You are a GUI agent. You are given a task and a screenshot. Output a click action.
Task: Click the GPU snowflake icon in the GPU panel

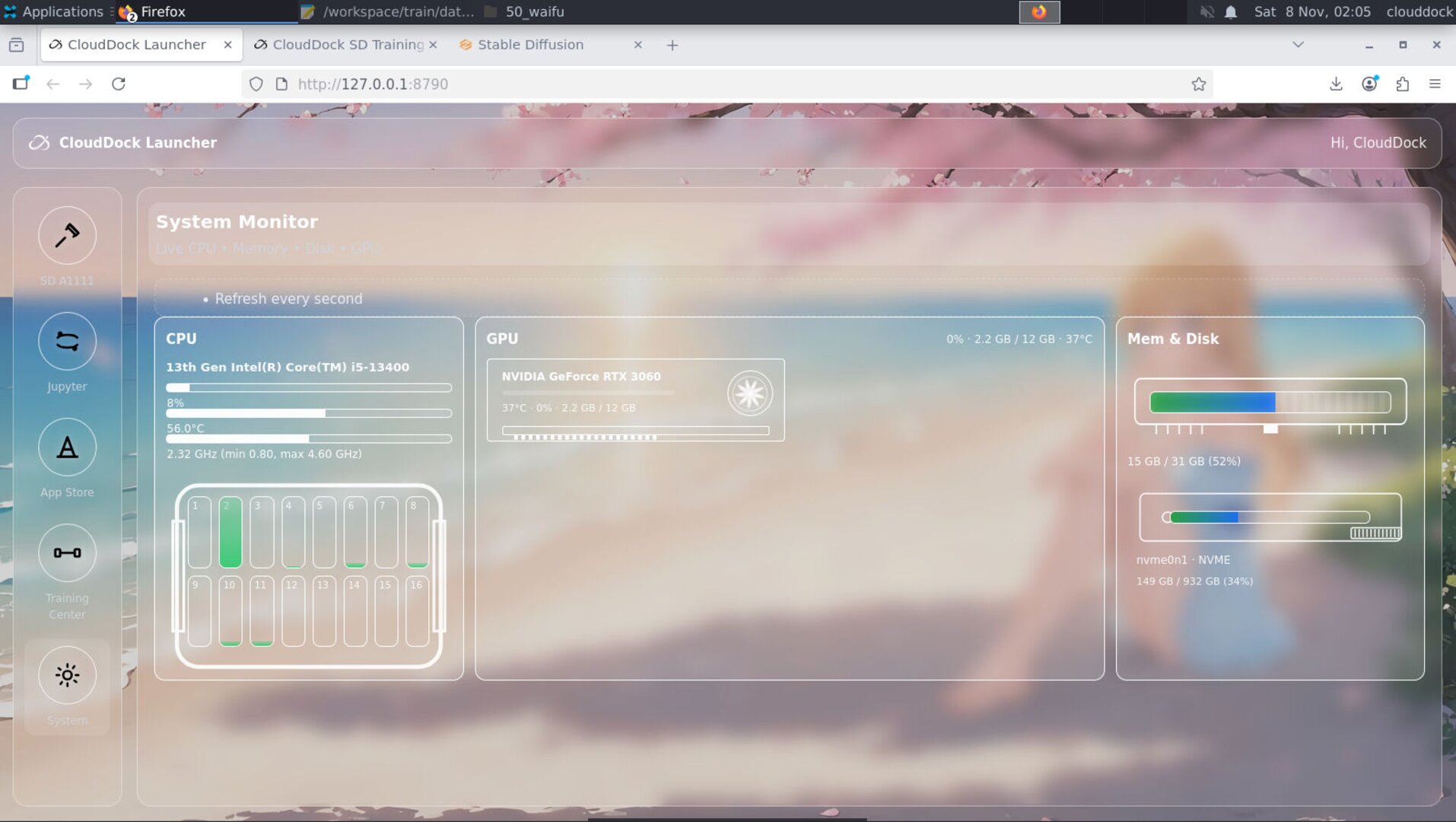point(749,393)
